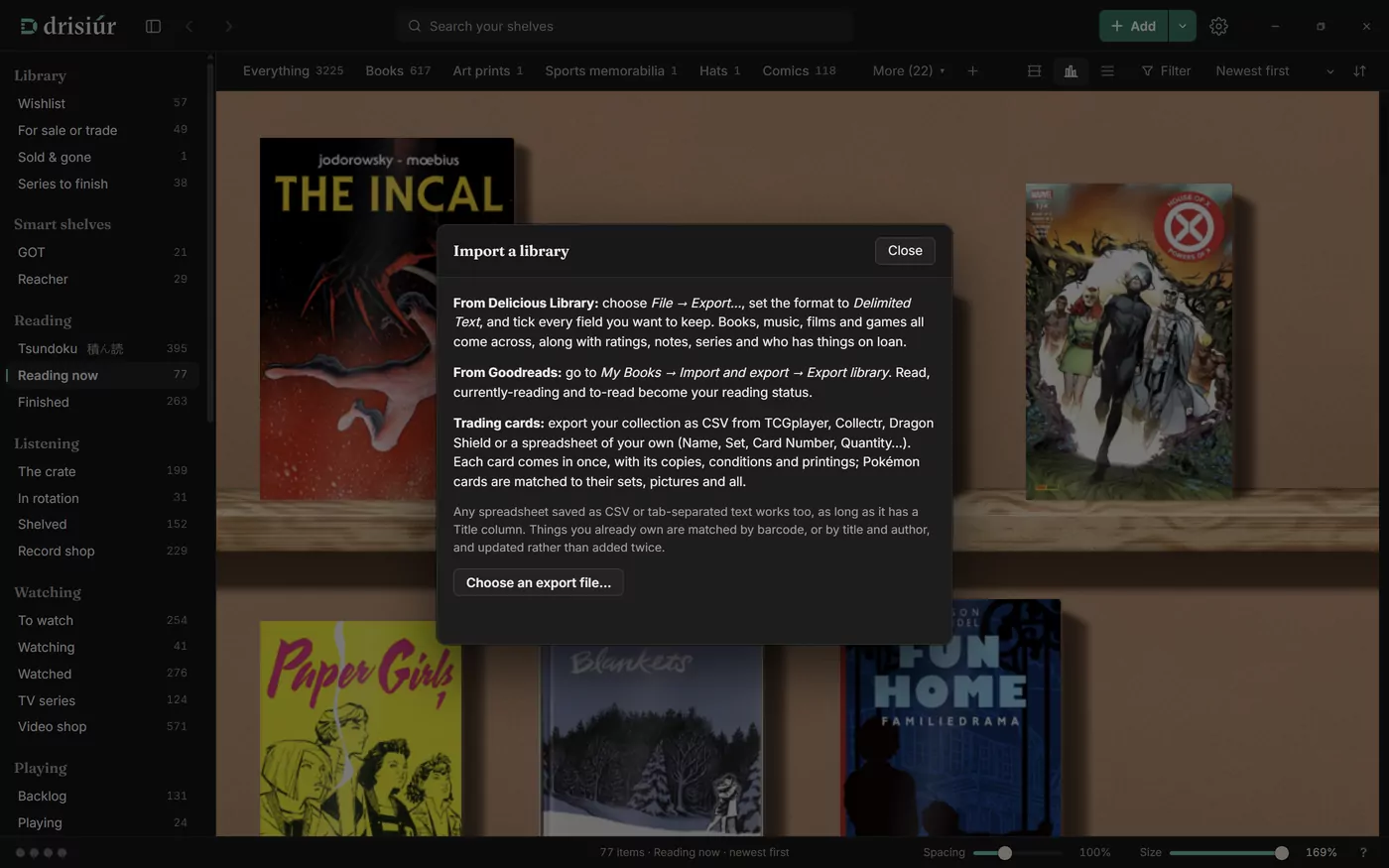Open the Wishlist shelf in sidebar
This screenshot has height=868, width=1389.
click(102, 103)
